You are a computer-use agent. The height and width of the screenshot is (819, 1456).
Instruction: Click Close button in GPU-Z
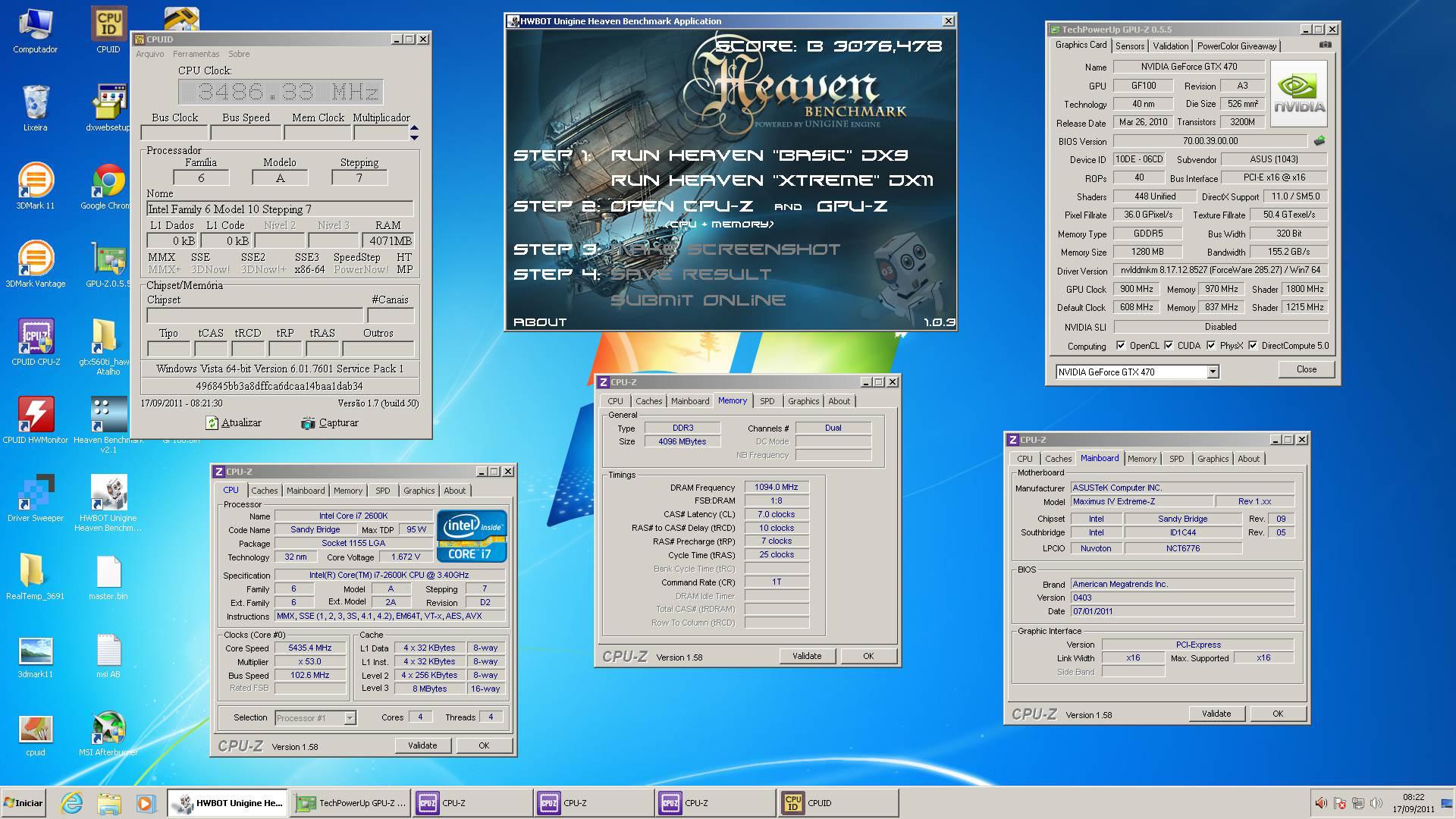[x=1306, y=369]
